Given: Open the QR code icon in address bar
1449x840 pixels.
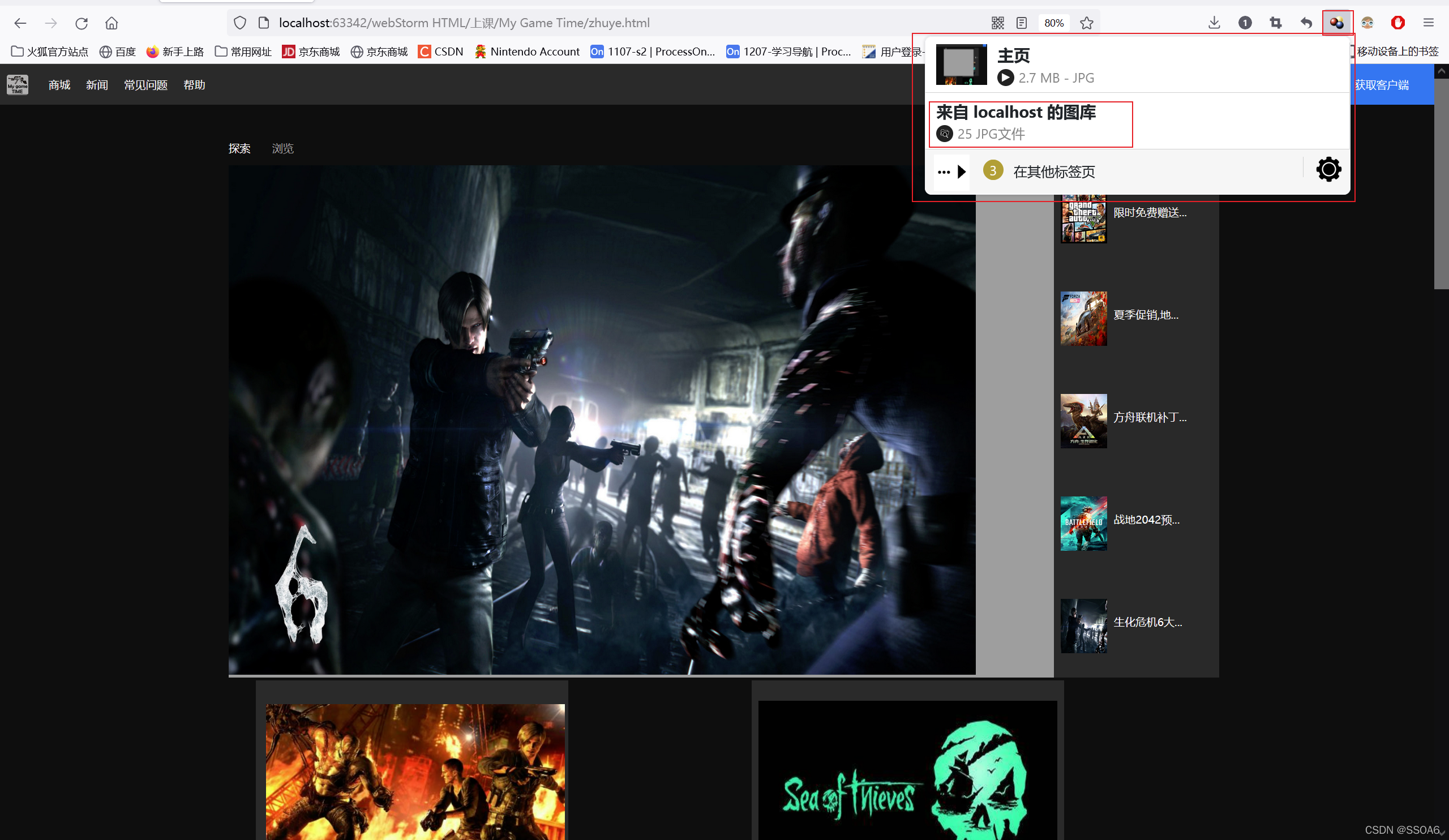Looking at the screenshot, I should click(x=998, y=23).
